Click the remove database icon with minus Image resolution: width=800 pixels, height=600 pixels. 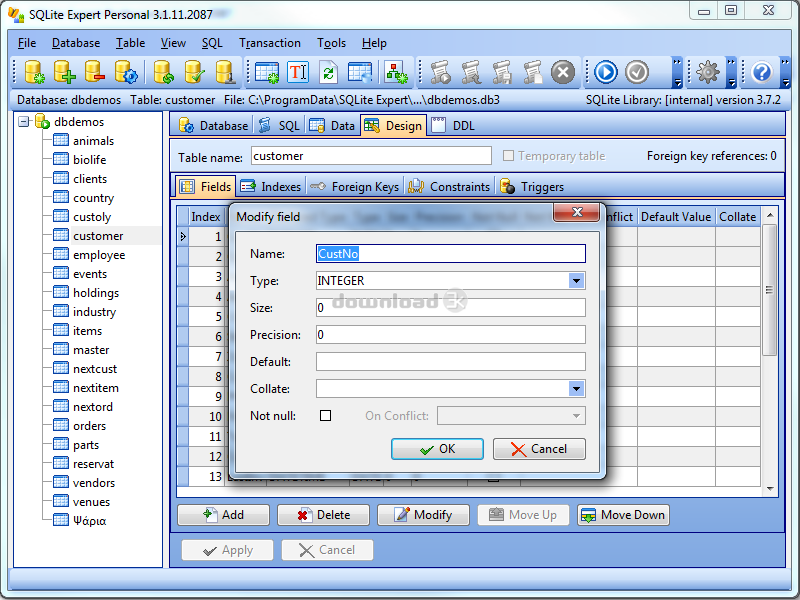click(96, 72)
